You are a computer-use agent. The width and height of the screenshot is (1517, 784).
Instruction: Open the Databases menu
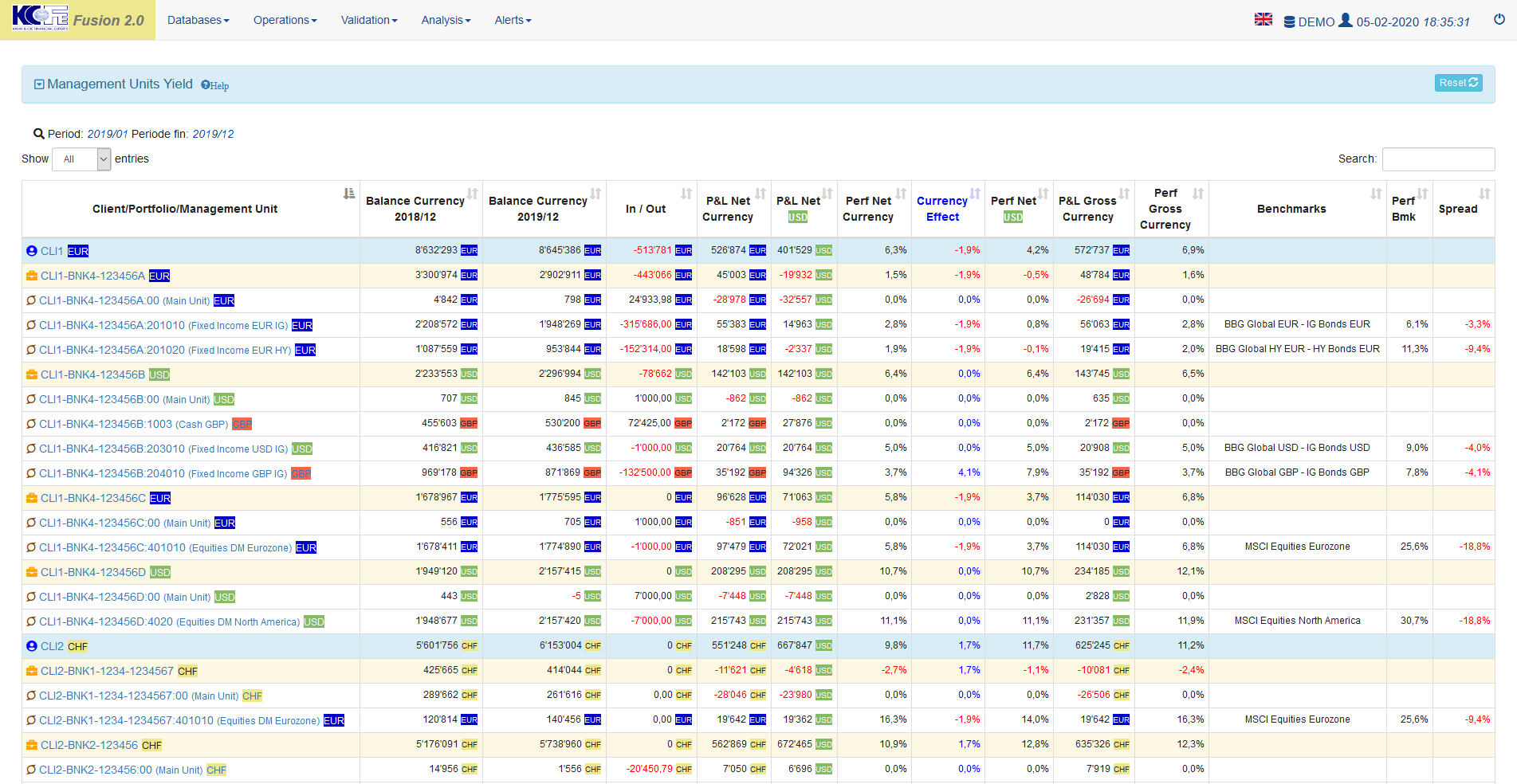click(198, 20)
